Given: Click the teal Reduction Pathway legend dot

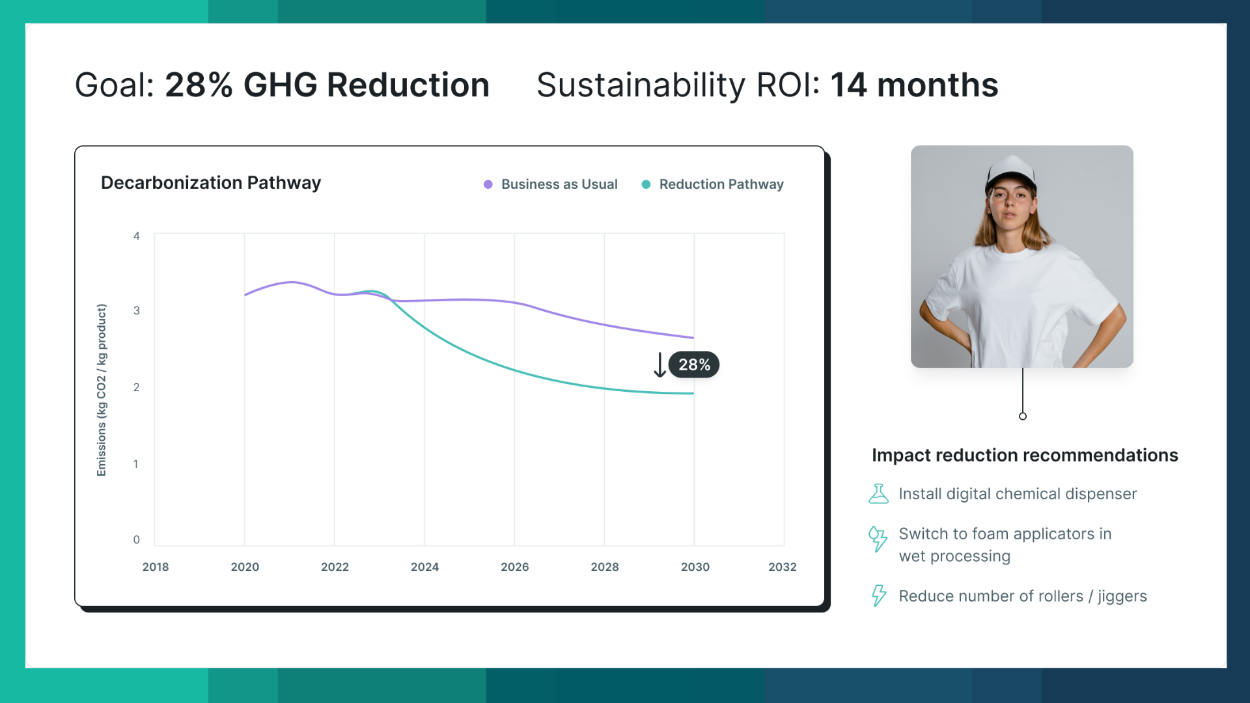Looking at the screenshot, I should (x=646, y=184).
